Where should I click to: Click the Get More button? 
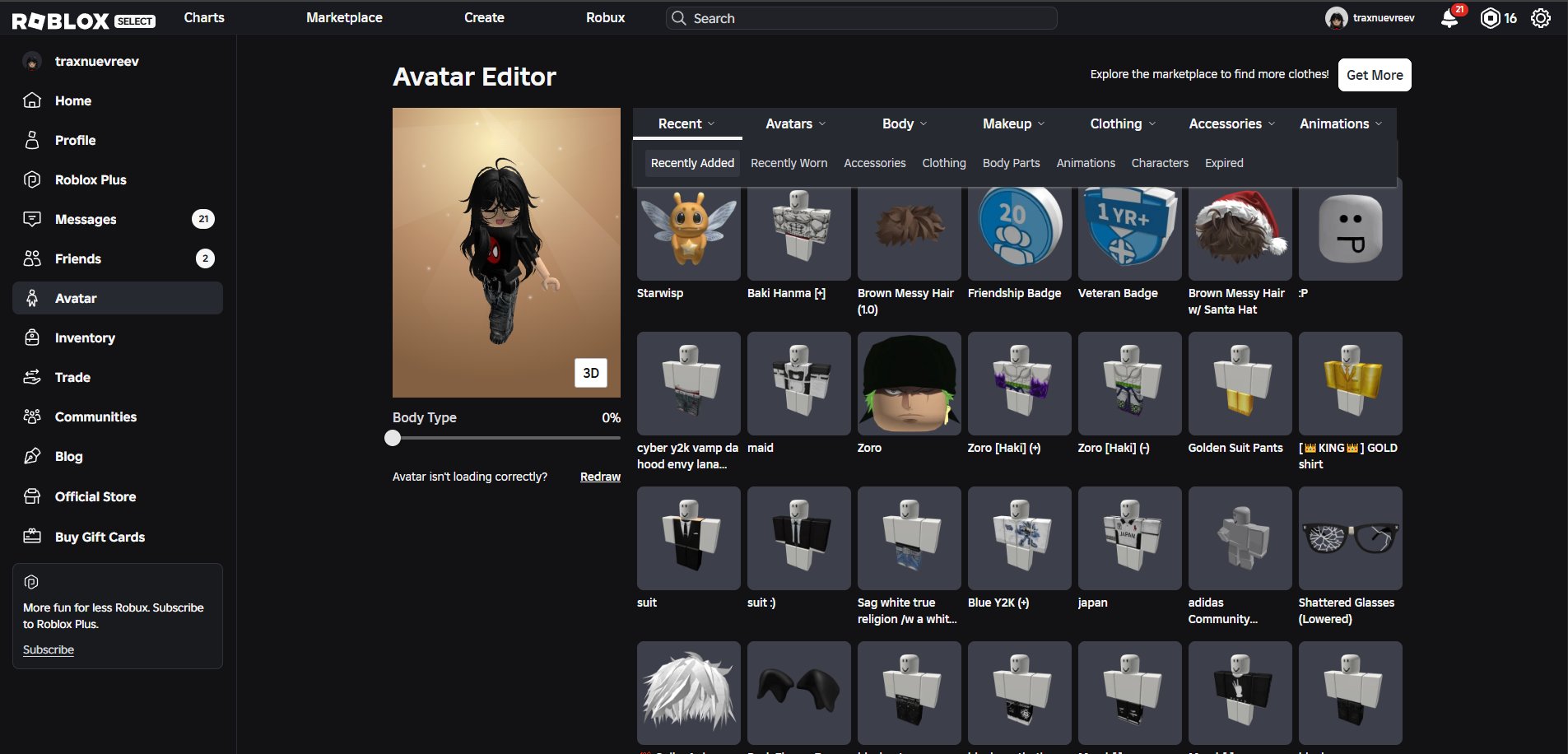tap(1375, 75)
